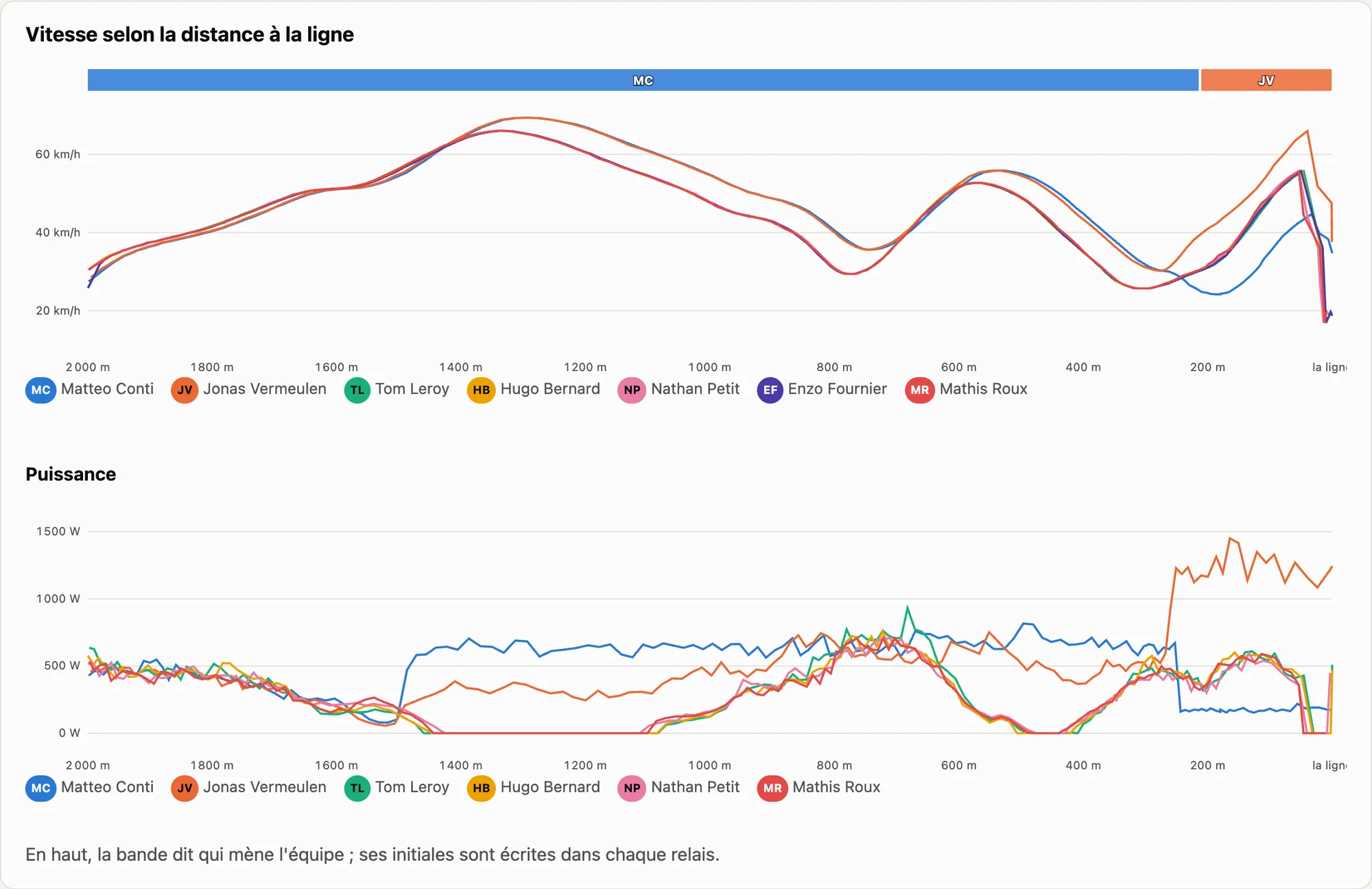Click the 500 W axis label
The width and height of the screenshot is (1372, 889).
tap(62, 665)
